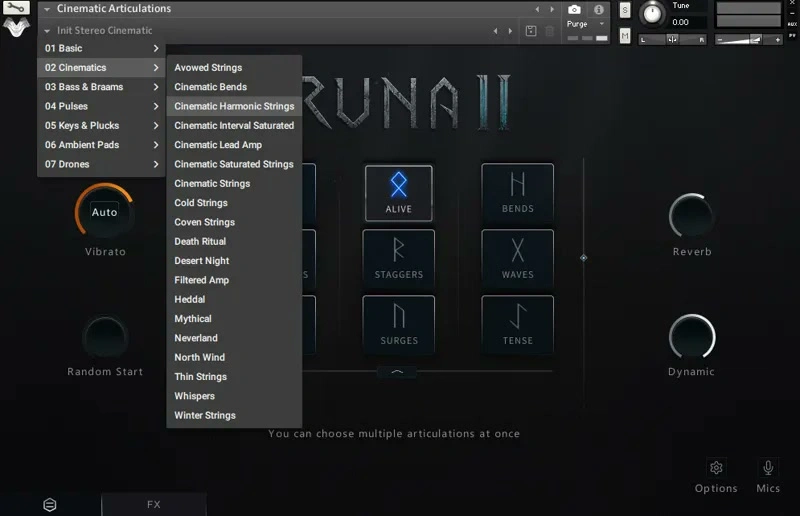800x516 pixels.
Task: Toggle the WAVES articulation
Action: (x=517, y=259)
